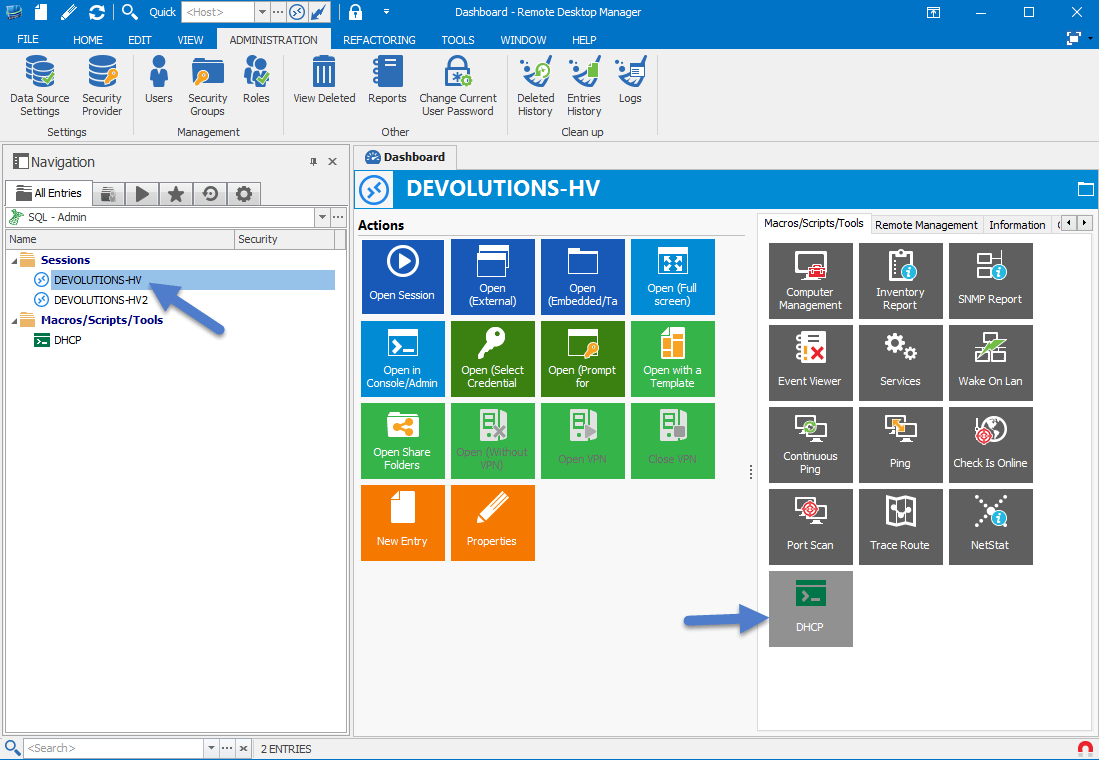Switch to Favorites view in Navigation
The height and width of the screenshot is (760, 1099).
175,193
